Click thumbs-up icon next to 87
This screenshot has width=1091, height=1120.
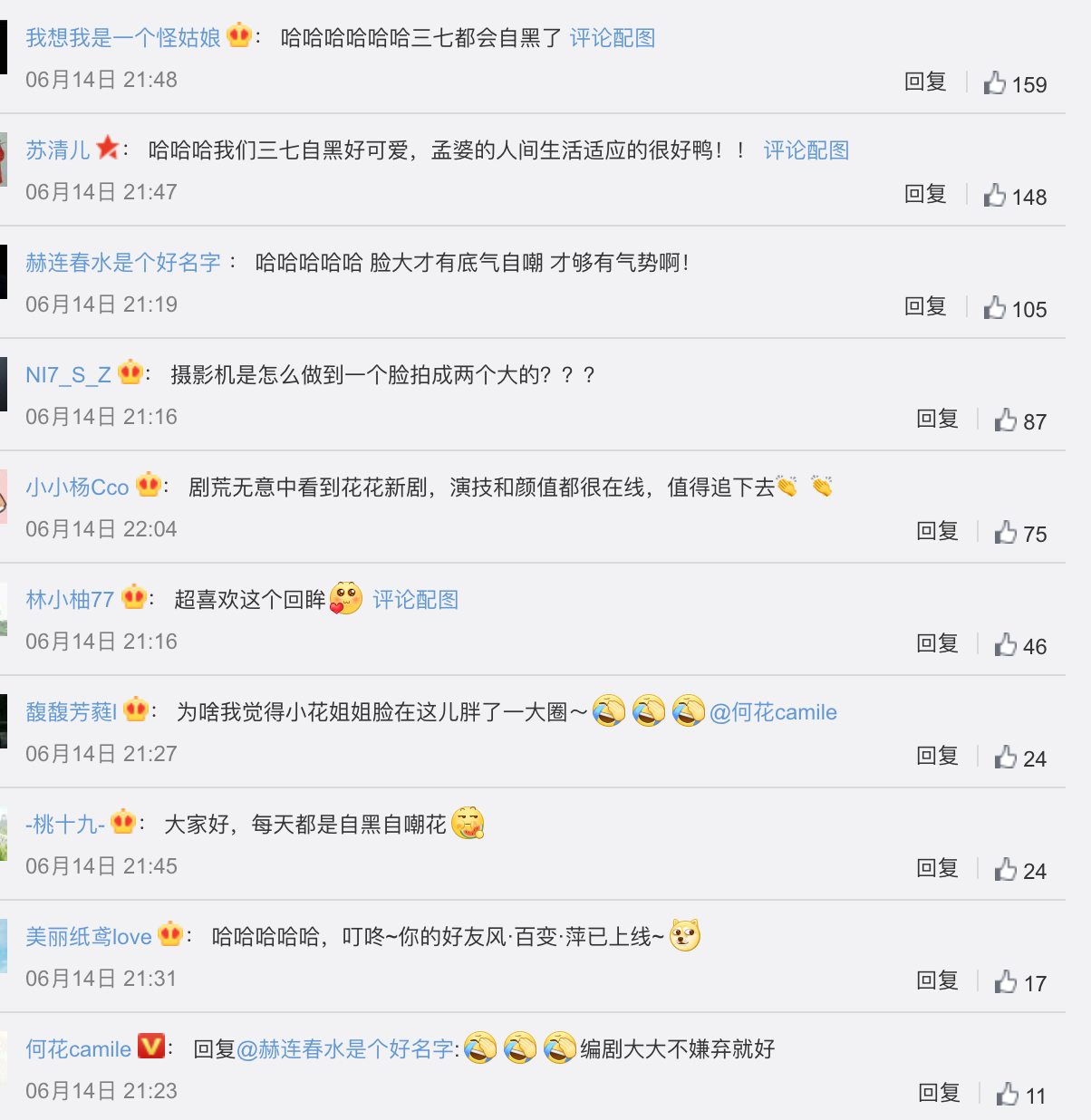(x=1006, y=420)
